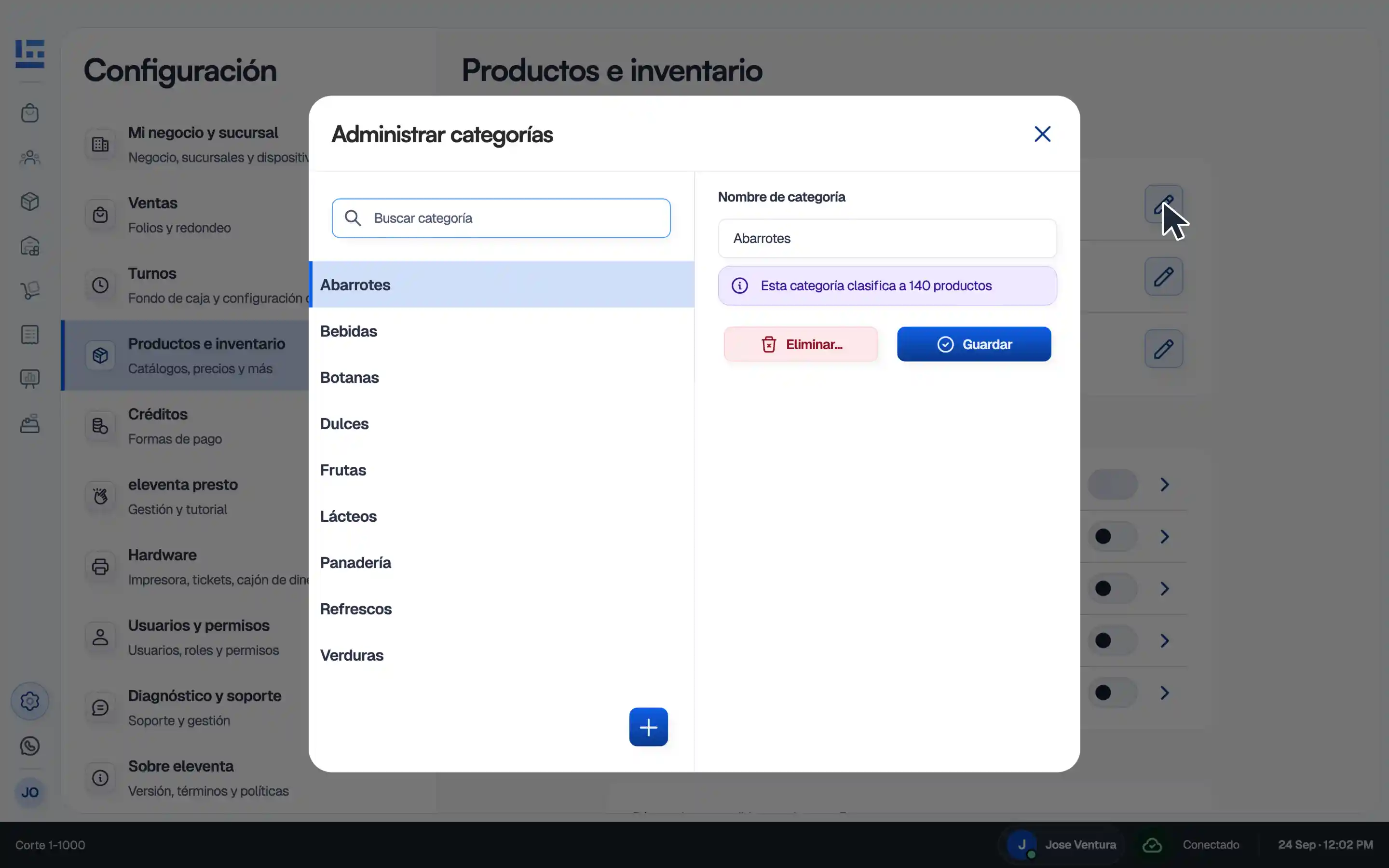Click the second pencil edit icon

[x=1164, y=276]
